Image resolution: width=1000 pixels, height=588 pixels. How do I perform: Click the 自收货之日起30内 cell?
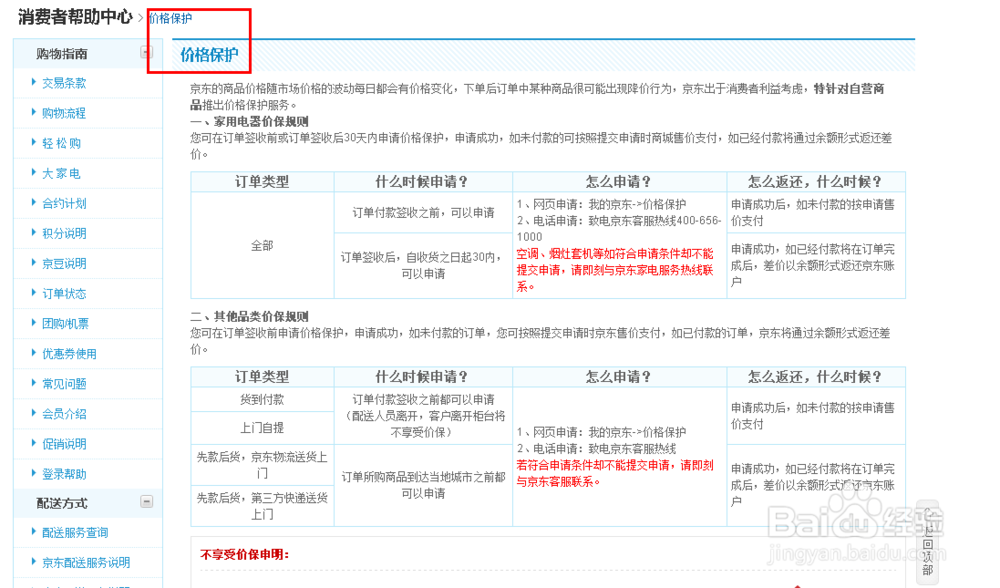tap(423, 265)
